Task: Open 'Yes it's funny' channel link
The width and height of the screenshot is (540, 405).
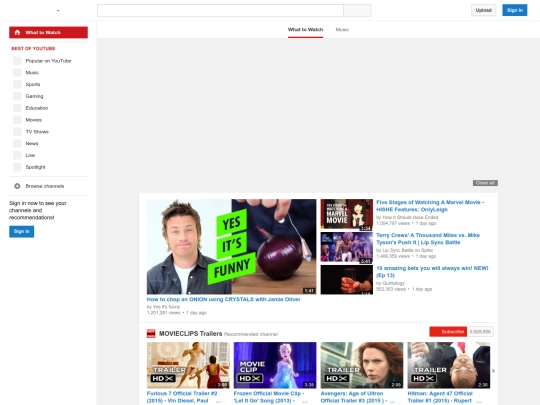Action: [x=166, y=307]
